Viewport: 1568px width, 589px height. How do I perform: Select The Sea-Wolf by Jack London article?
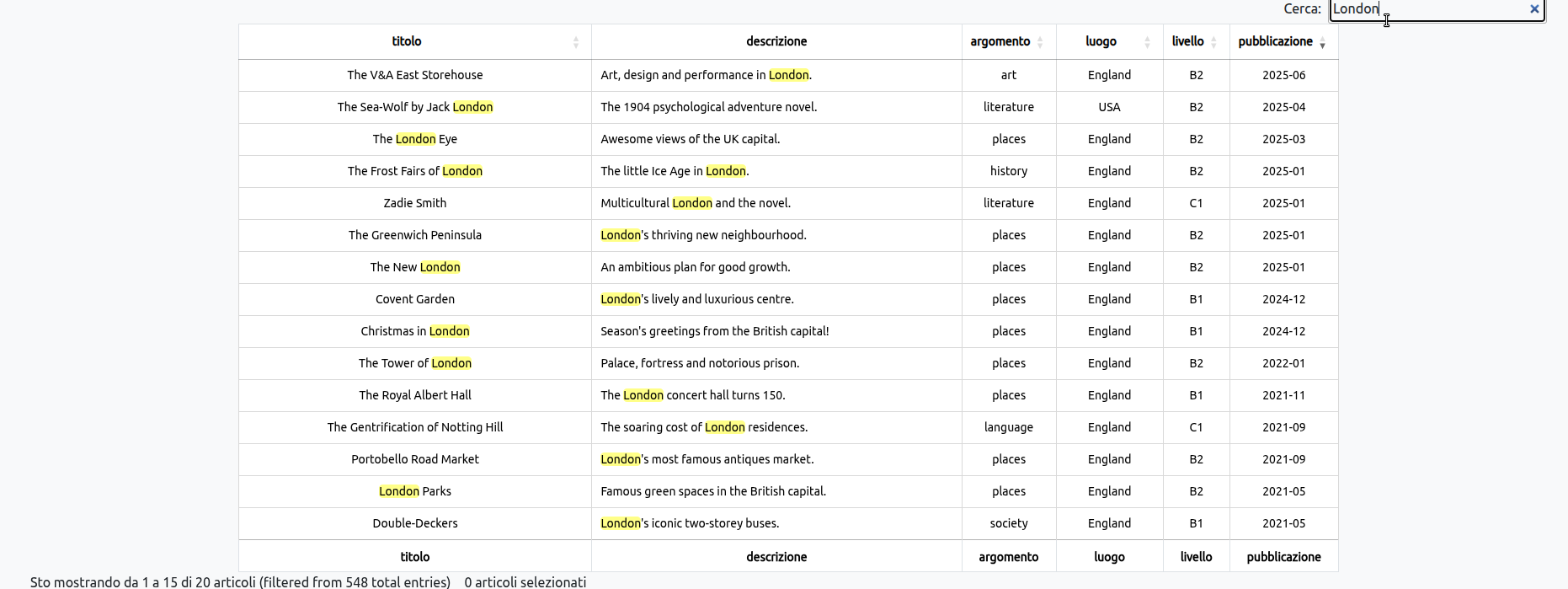tap(414, 107)
